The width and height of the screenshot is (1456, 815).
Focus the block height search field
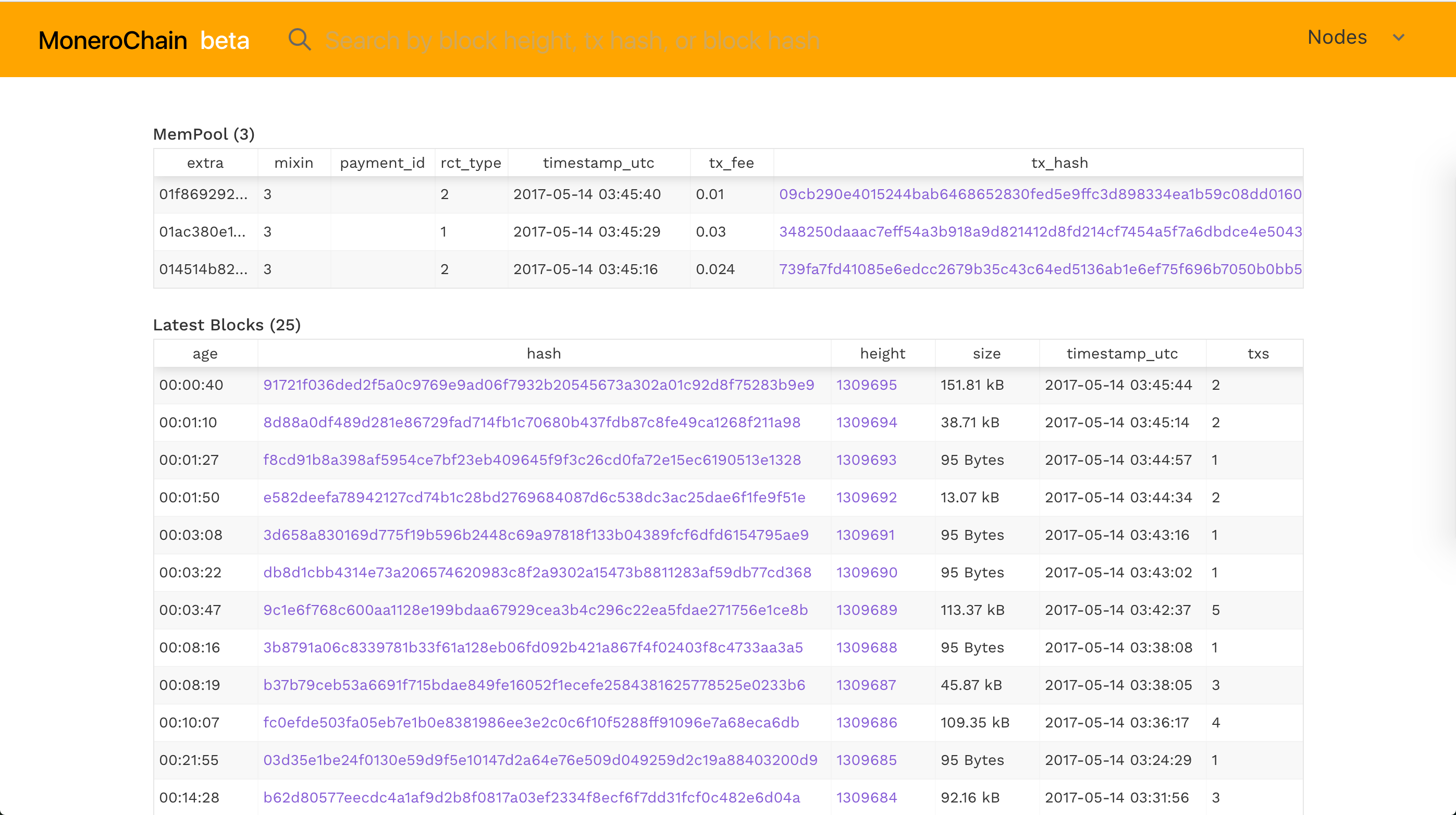coord(572,41)
